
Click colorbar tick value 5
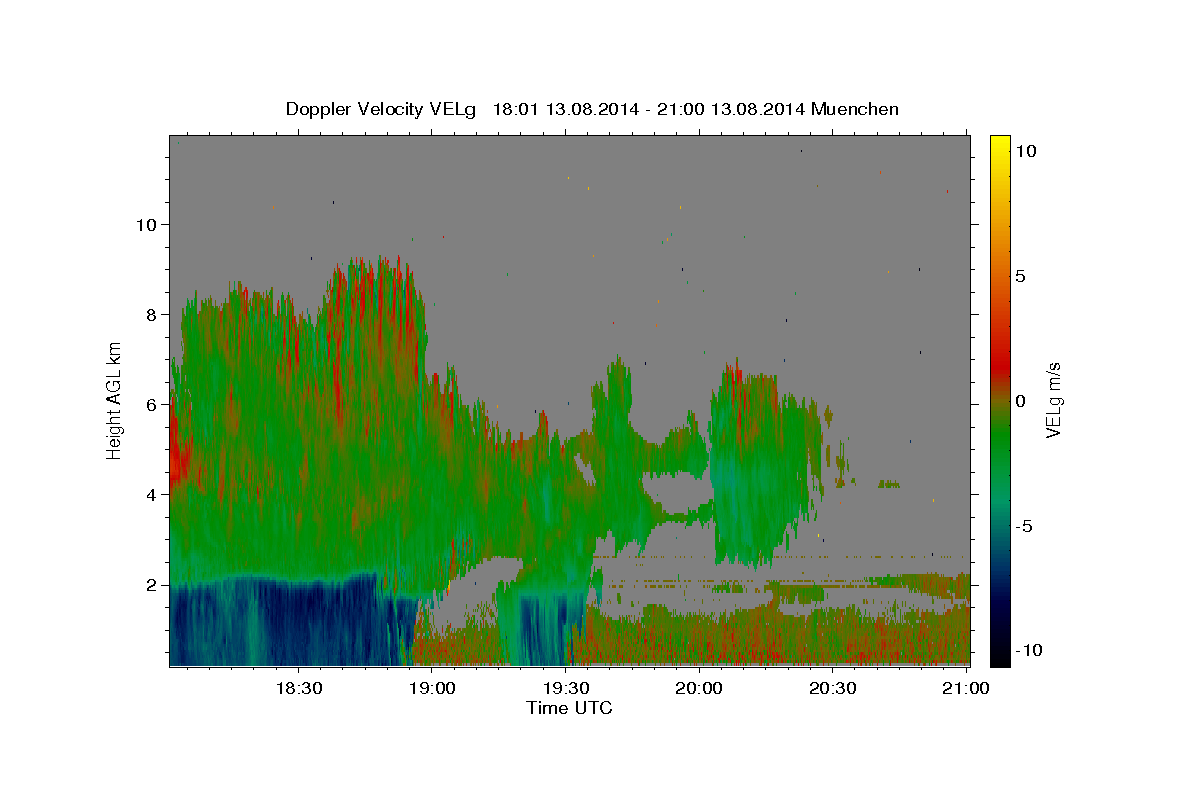(1021, 276)
